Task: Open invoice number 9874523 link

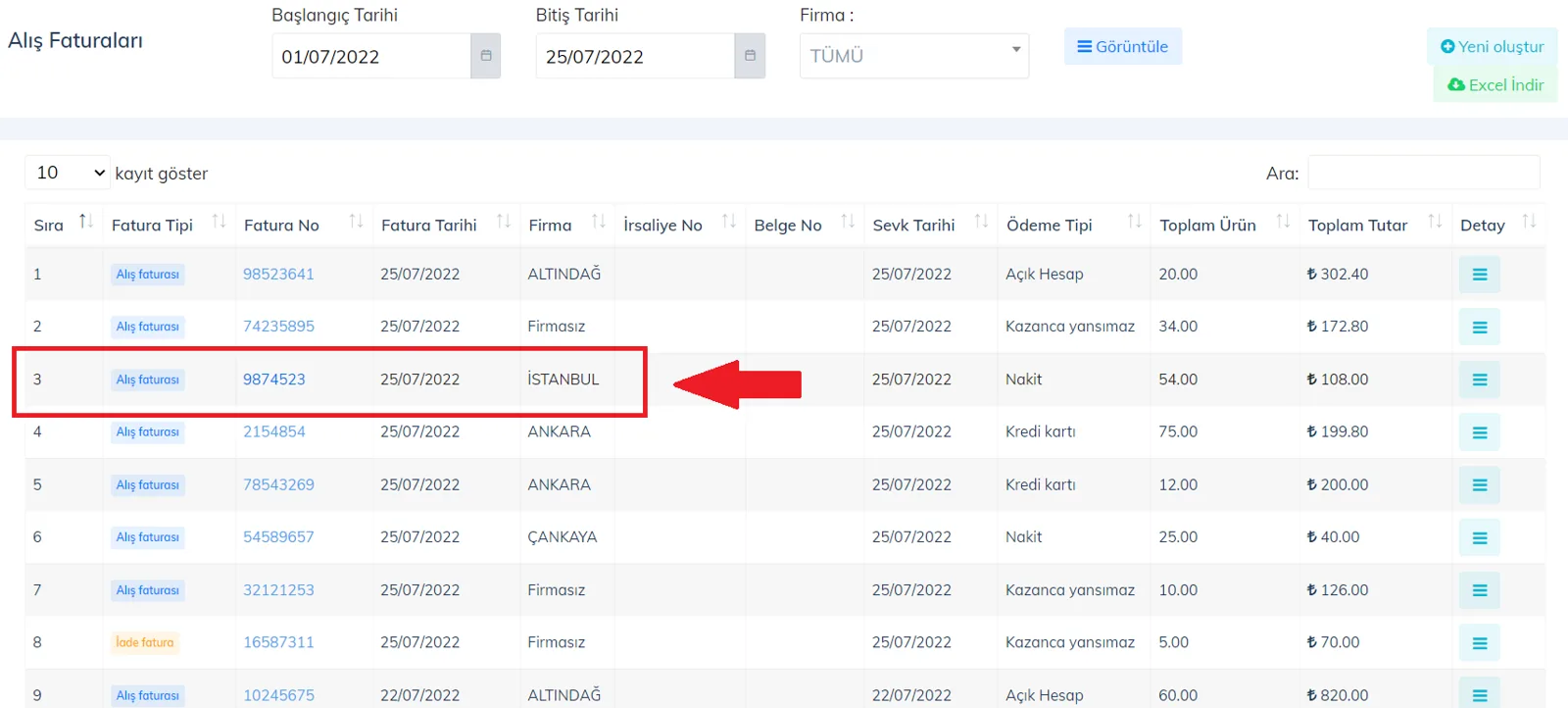Action: point(274,379)
